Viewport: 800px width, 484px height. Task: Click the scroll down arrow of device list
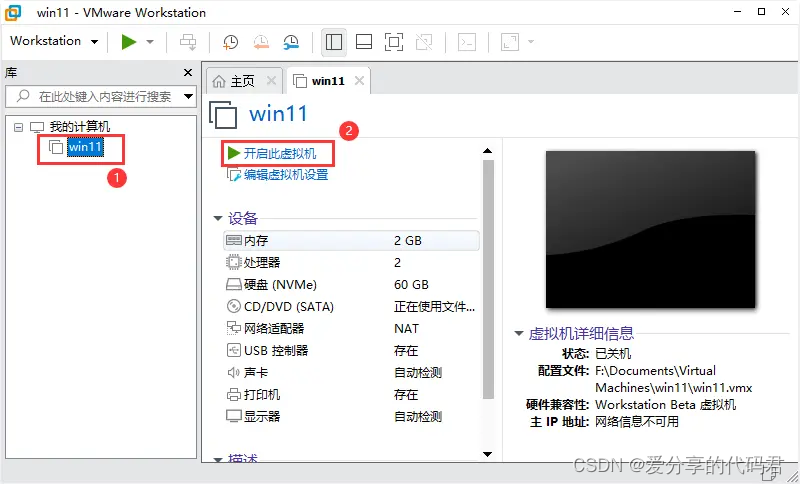488,454
